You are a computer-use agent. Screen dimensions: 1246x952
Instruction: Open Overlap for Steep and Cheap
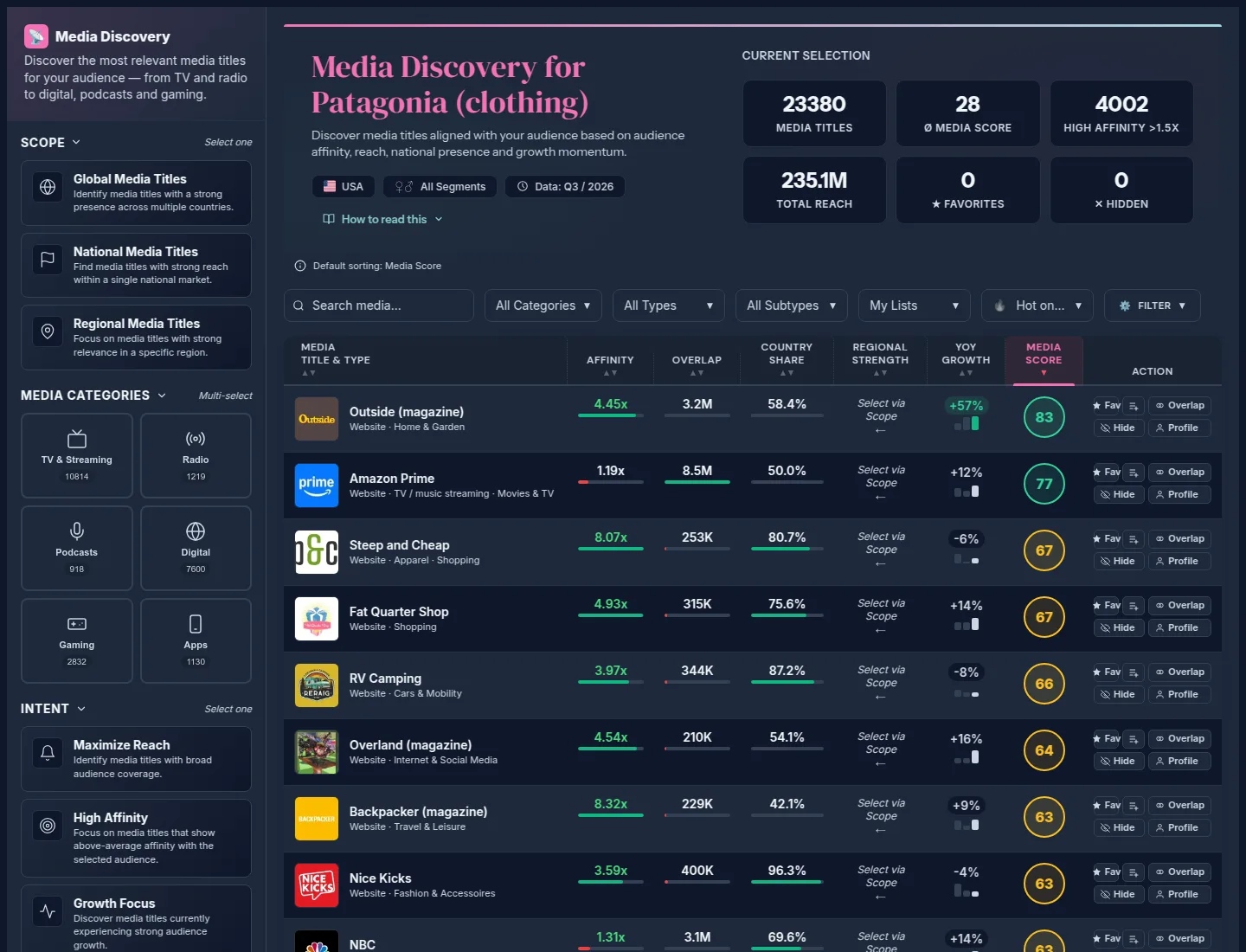[x=1180, y=538]
